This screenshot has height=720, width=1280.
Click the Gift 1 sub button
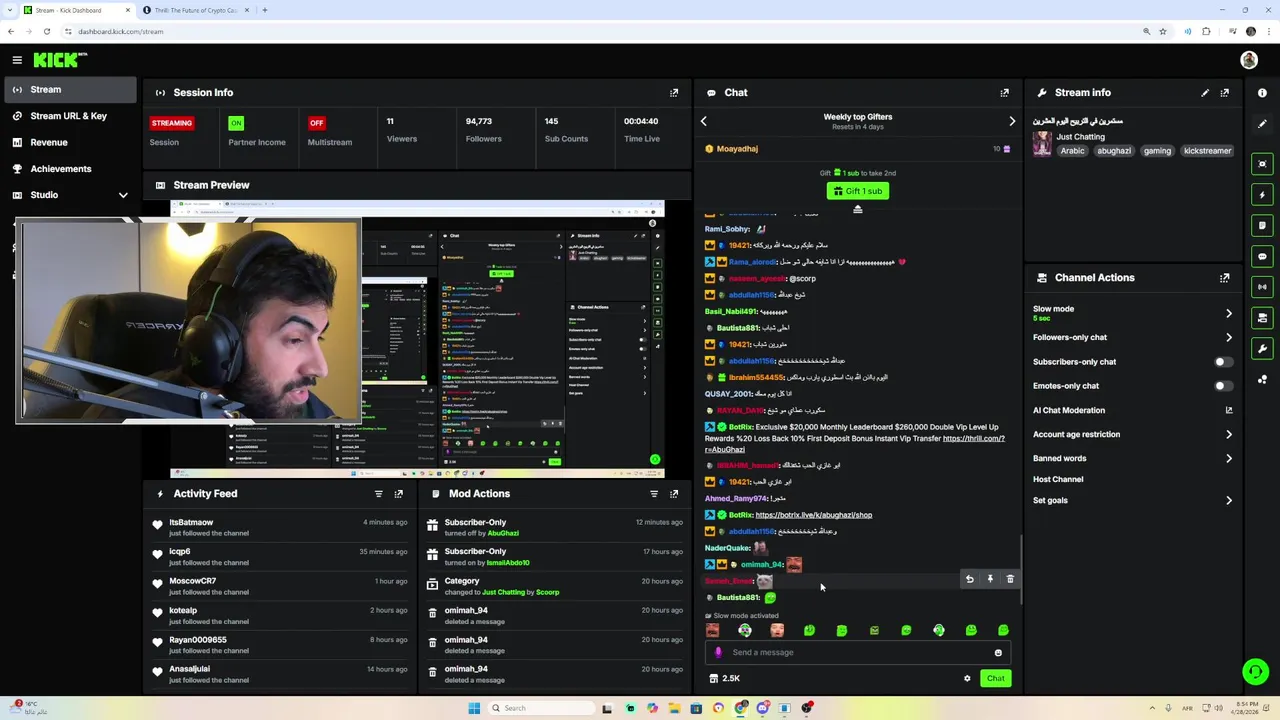click(858, 191)
